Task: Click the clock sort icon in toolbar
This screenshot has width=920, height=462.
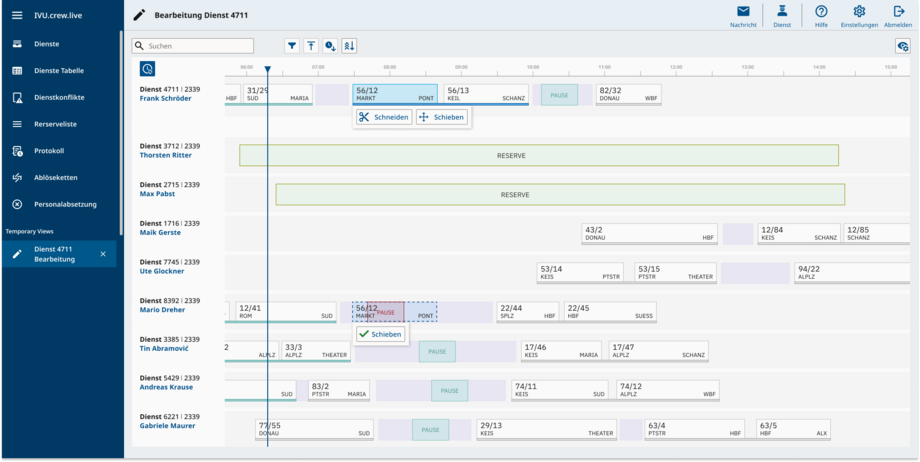Action: tap(330, 46)
